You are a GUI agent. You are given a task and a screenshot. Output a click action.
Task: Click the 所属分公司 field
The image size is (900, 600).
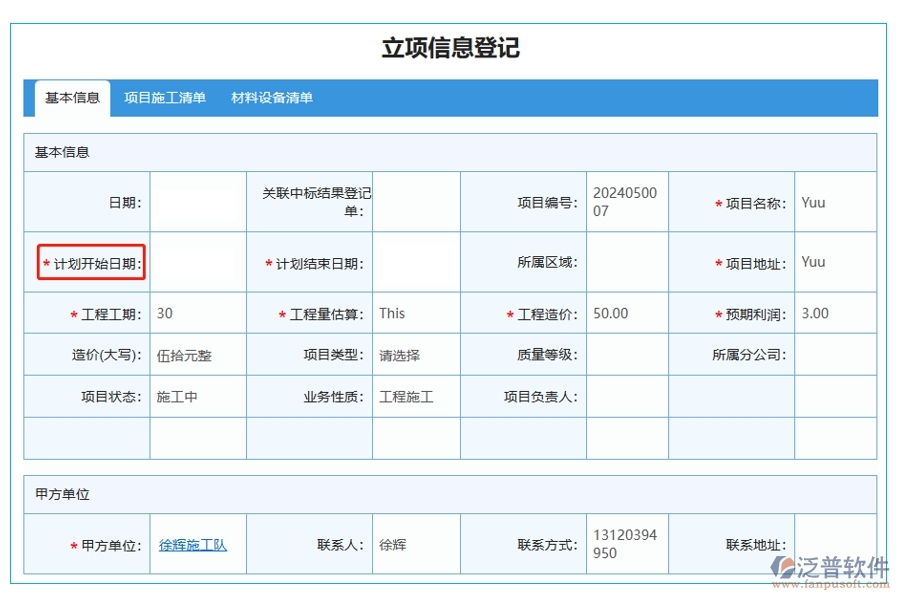click(x=836, y=354)
